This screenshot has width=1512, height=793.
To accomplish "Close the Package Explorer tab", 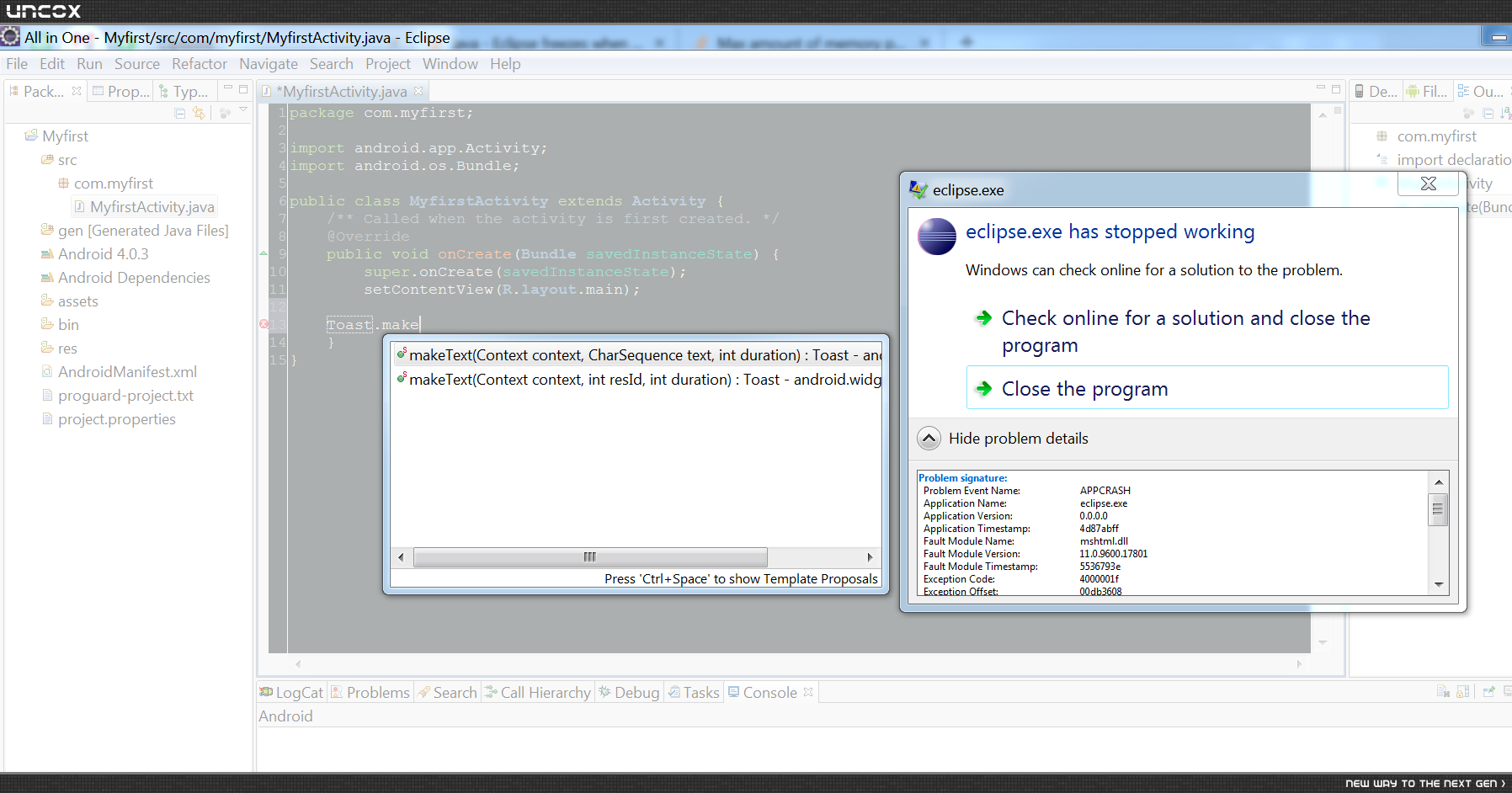I will pyautogui.click(x=77, y=91).
